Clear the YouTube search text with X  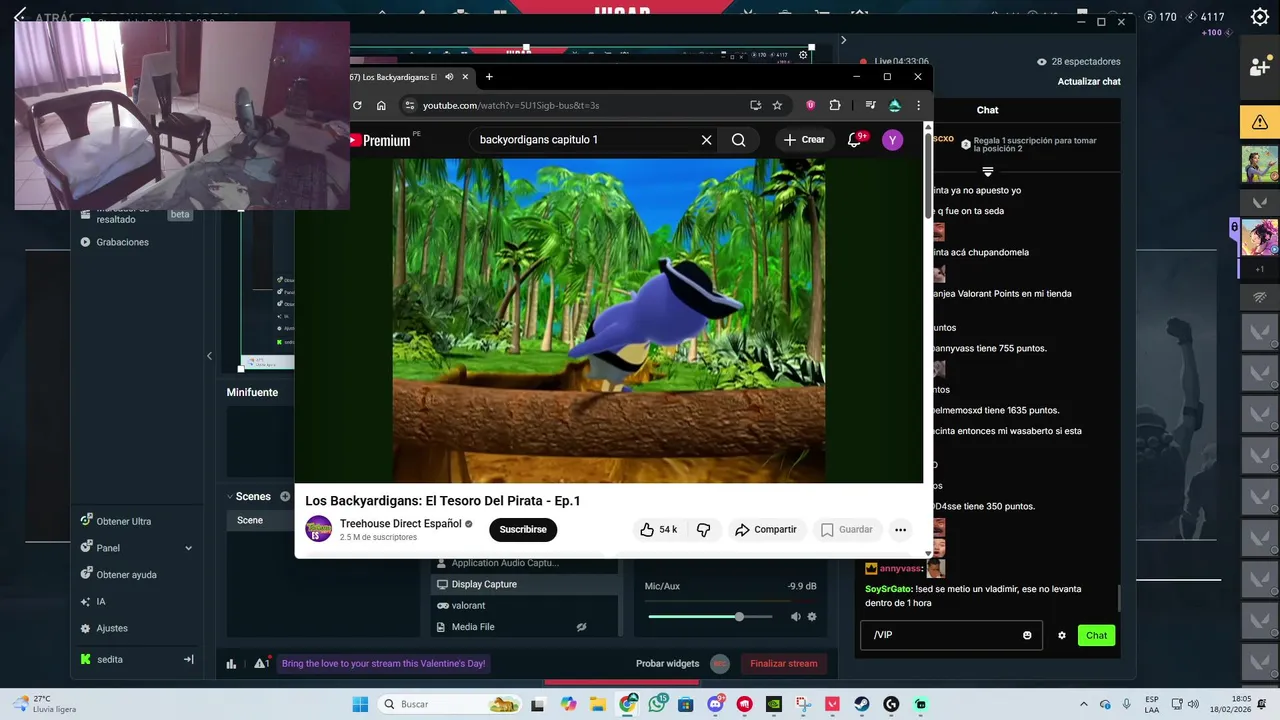[x=706, y=140]
